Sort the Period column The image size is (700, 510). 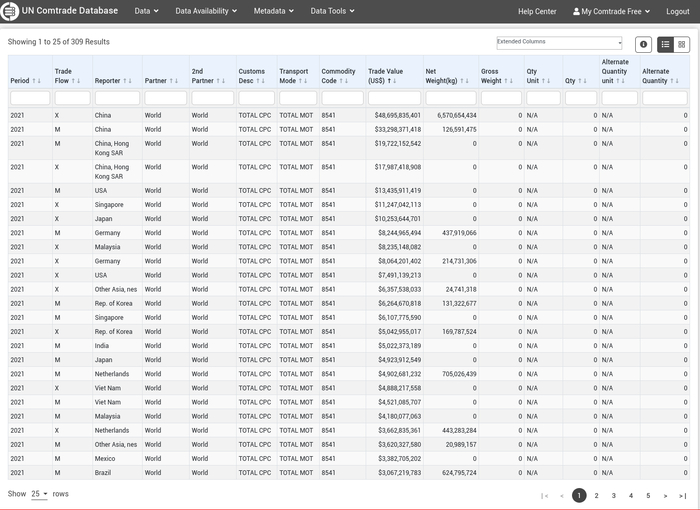[x=37, y=80]
